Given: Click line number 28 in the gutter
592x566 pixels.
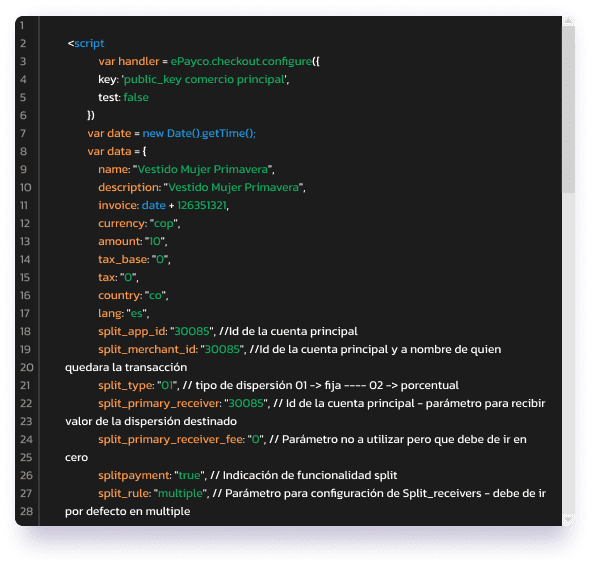Looking at the screenshot, I should coord(26,511).
